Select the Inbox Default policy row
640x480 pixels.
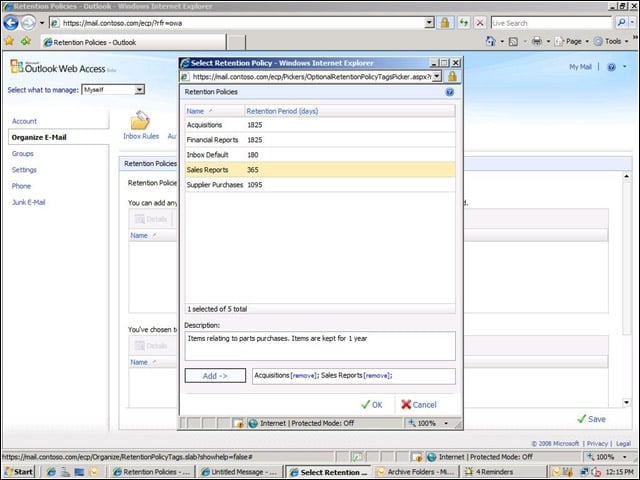[320, 155]
